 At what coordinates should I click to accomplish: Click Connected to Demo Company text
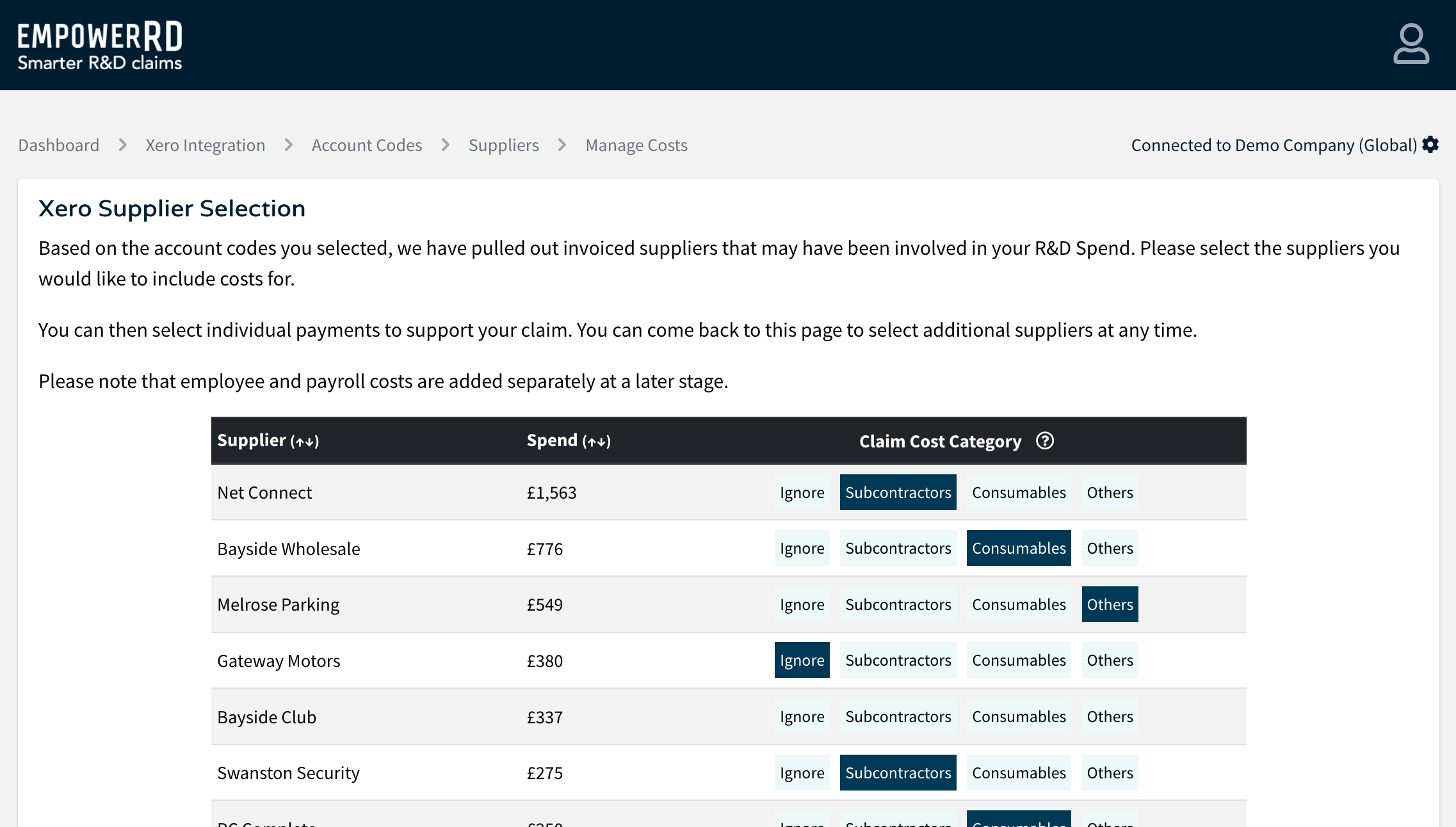[1274, 145]
